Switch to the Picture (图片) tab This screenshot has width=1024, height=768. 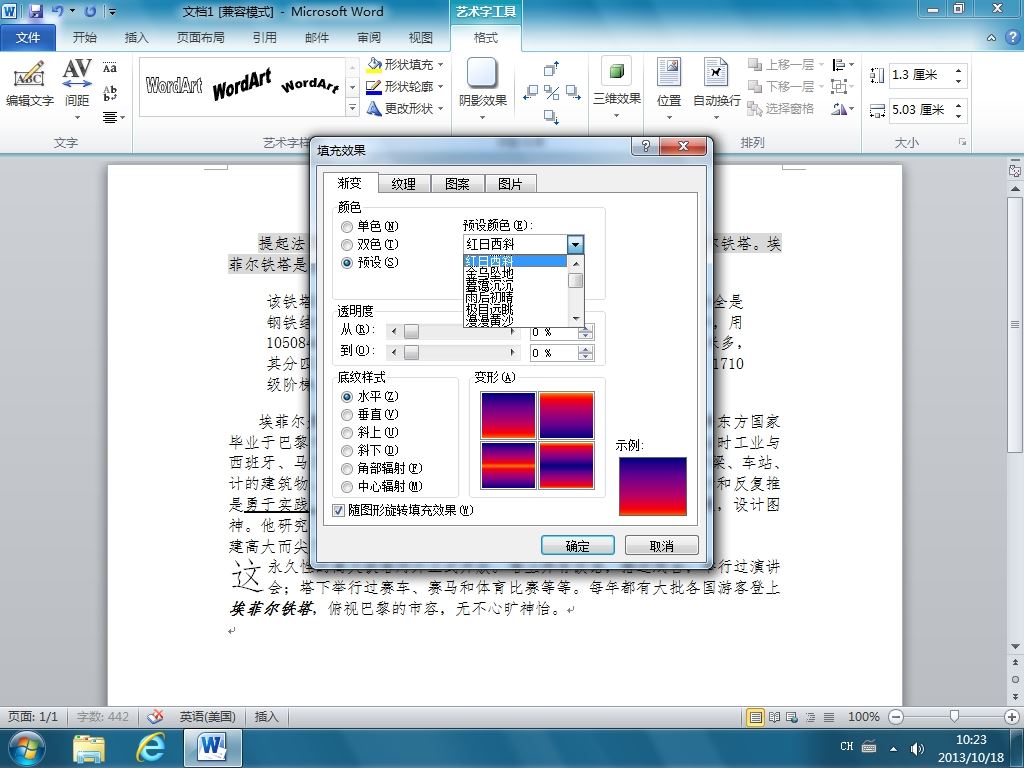coord(509,184)
